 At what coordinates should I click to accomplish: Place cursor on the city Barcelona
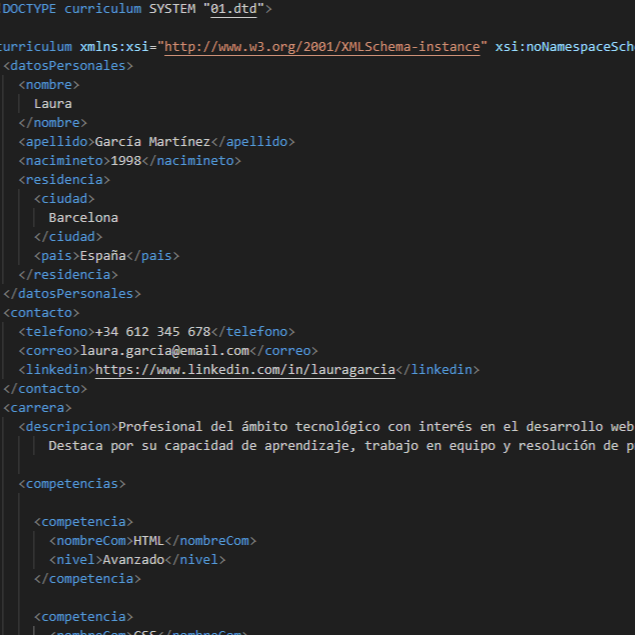pyautogui.click(x=83, y=218)
